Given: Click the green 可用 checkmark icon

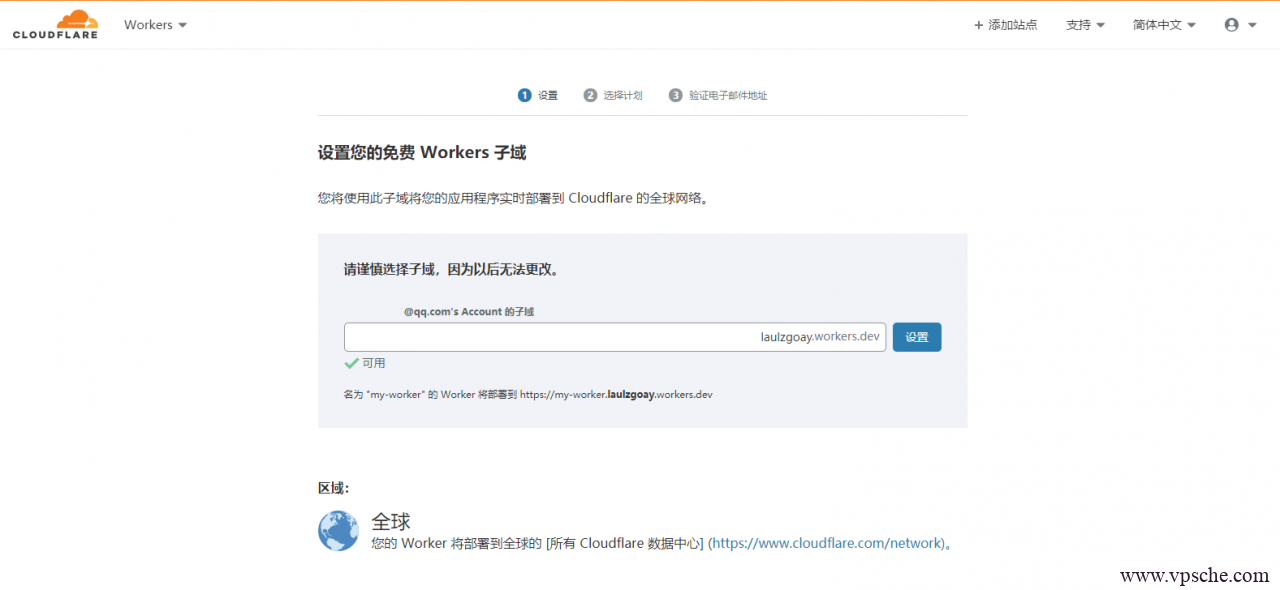Looking at the screenshot, I should coord(351,363).
